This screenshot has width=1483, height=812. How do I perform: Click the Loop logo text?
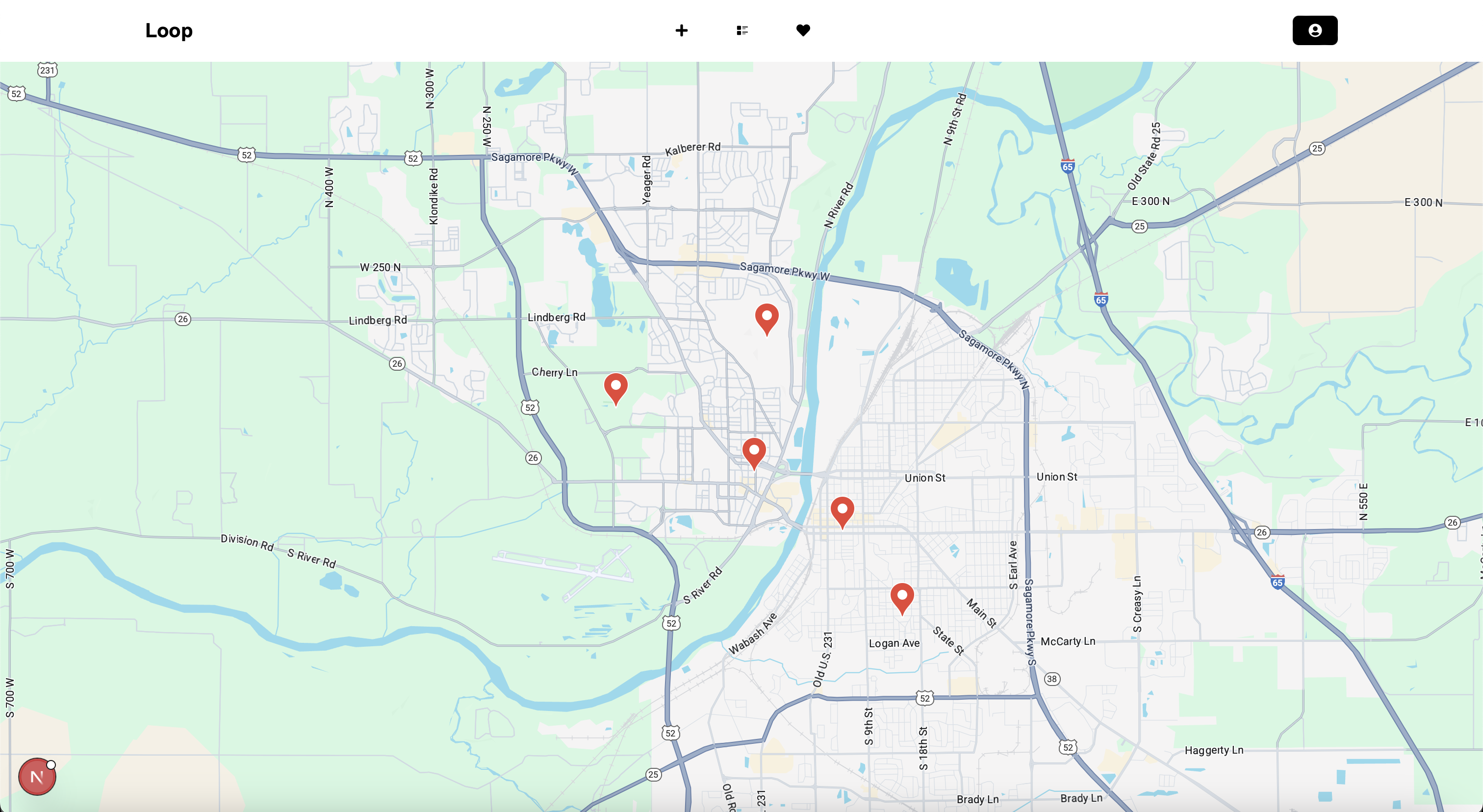point(169,30)
